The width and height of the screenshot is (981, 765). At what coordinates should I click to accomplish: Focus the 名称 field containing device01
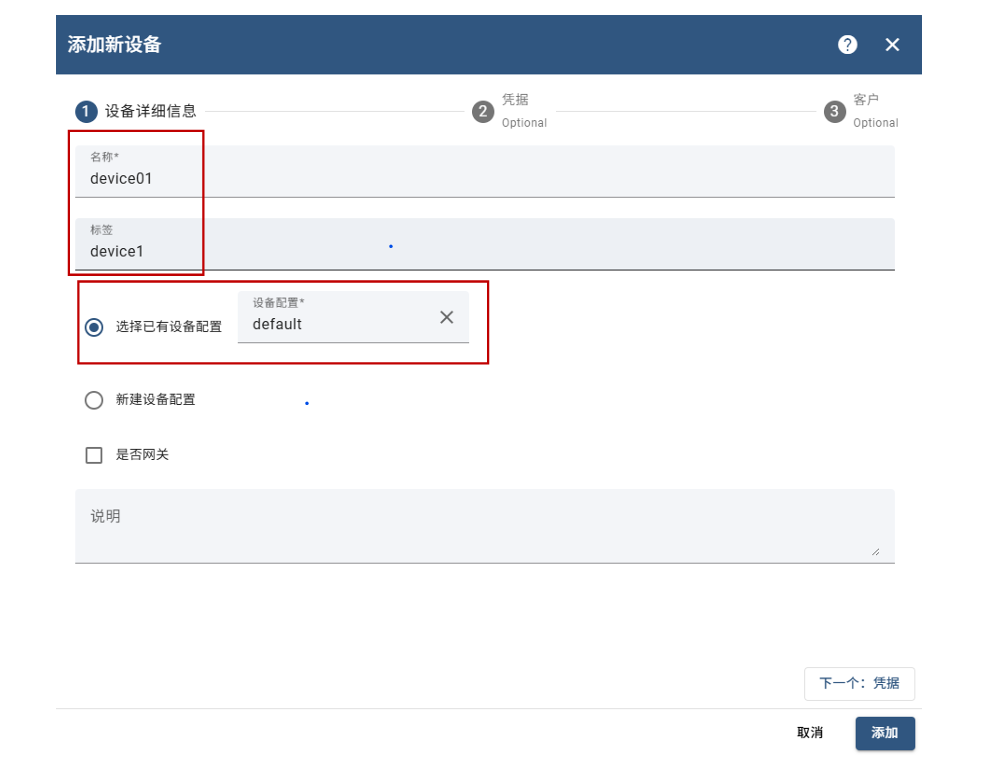(485, 171)
